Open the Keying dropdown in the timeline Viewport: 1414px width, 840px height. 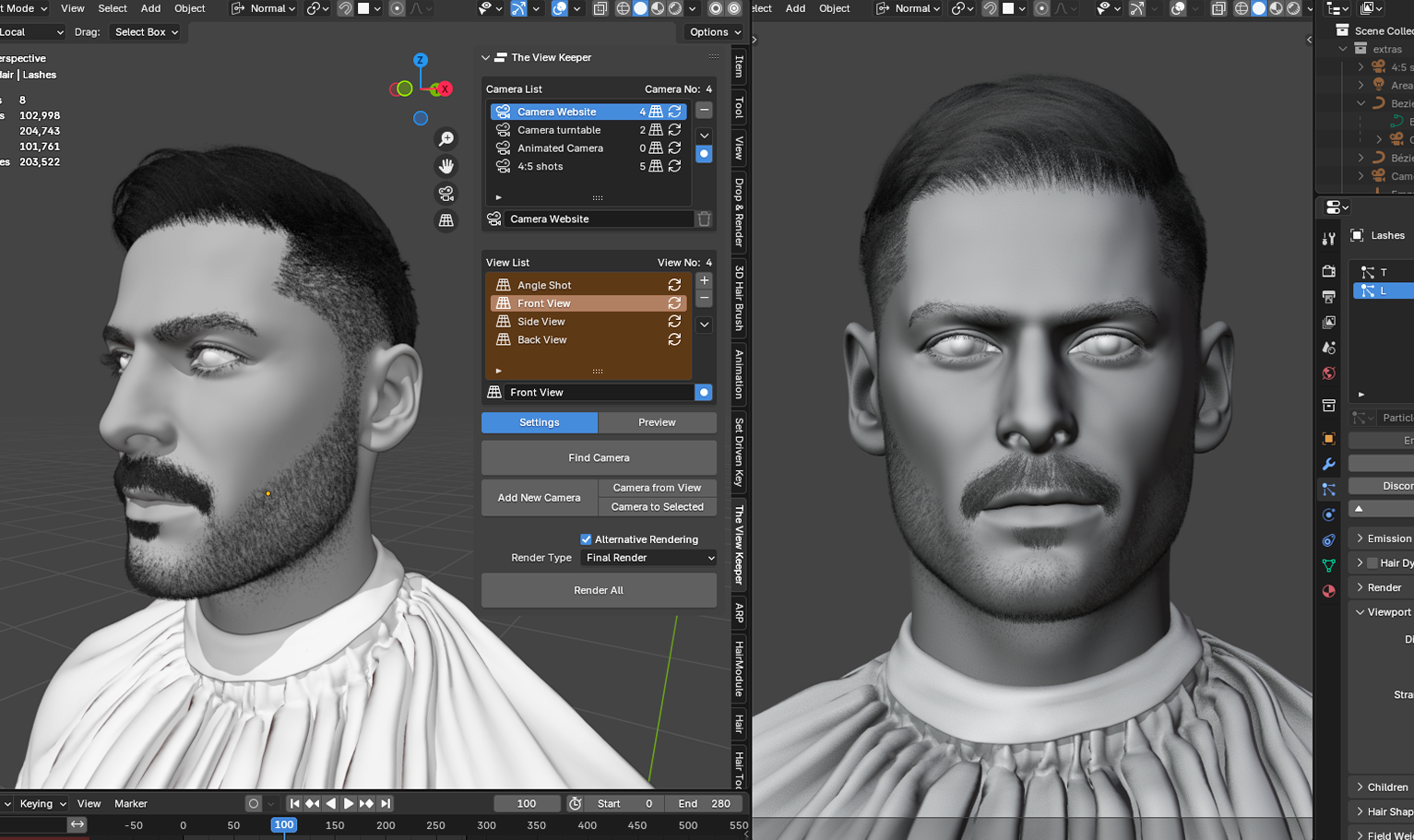click(x=42, y=803)
